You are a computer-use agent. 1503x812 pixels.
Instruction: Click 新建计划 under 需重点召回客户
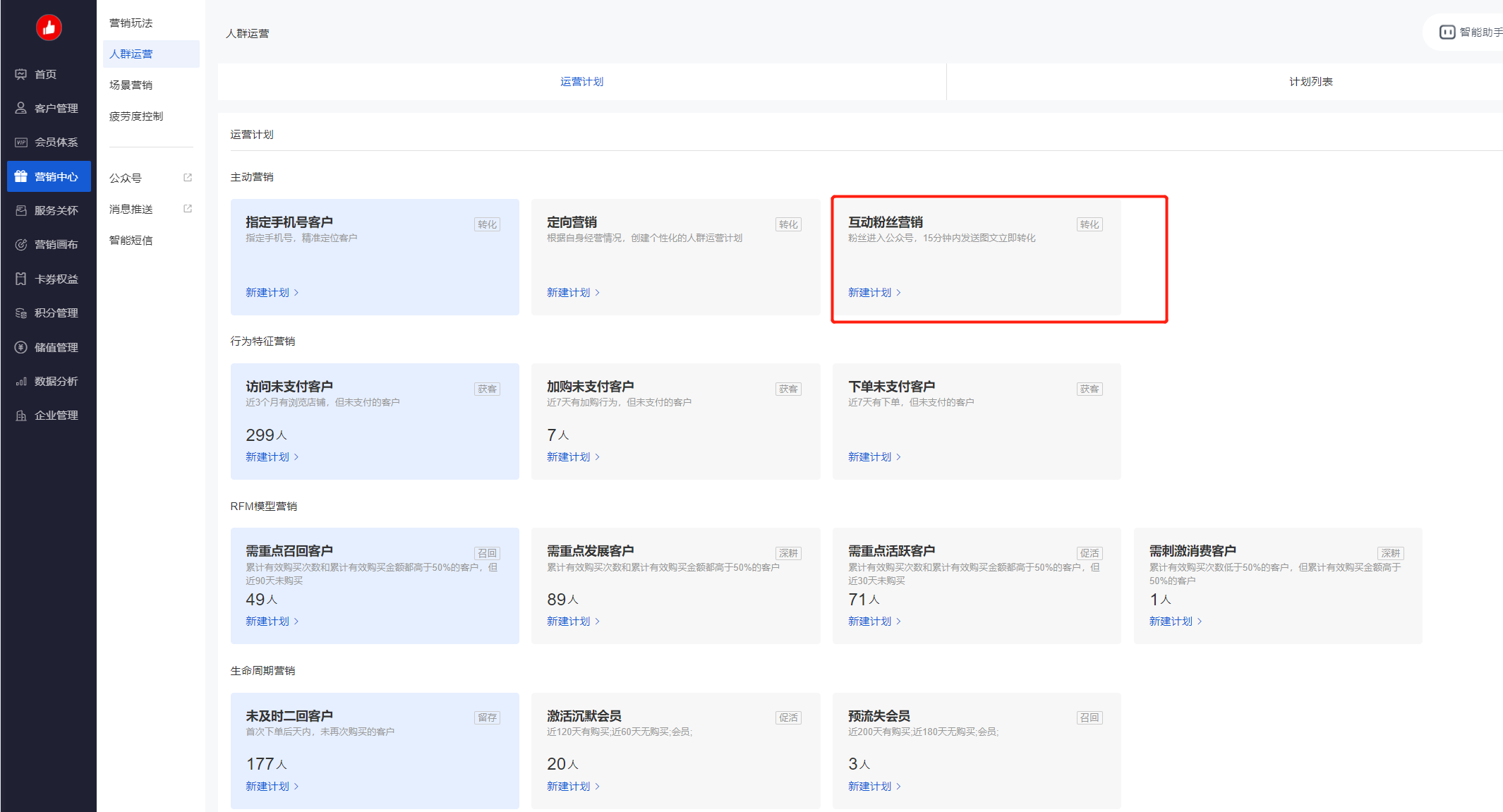(272, 621)
